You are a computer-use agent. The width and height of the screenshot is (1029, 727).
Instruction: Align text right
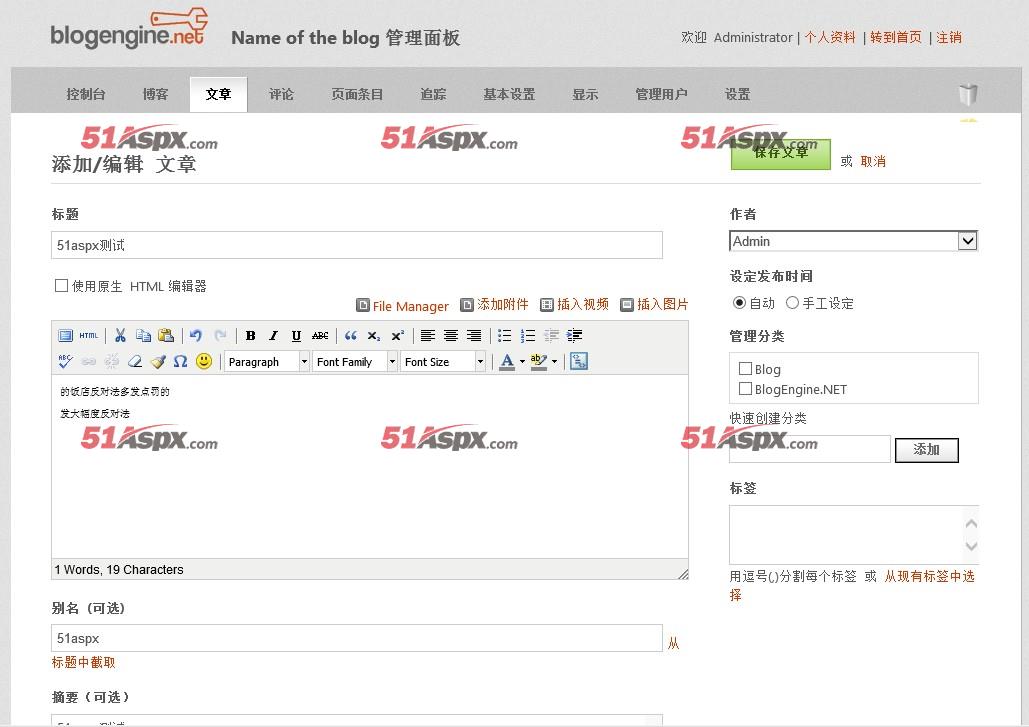pos(474,336)
